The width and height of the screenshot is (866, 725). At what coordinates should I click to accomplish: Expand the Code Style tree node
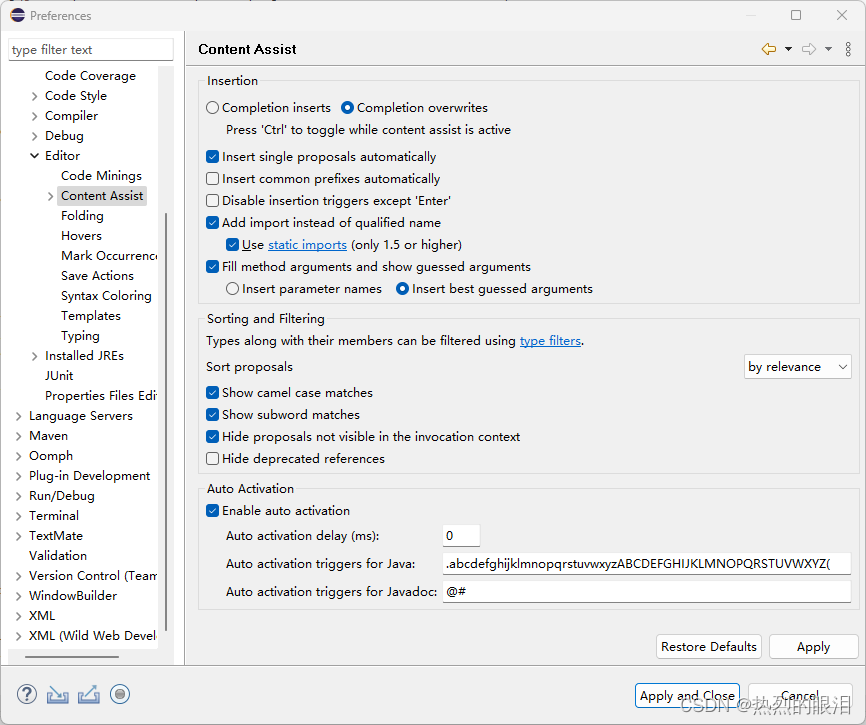tap(35, 96)
